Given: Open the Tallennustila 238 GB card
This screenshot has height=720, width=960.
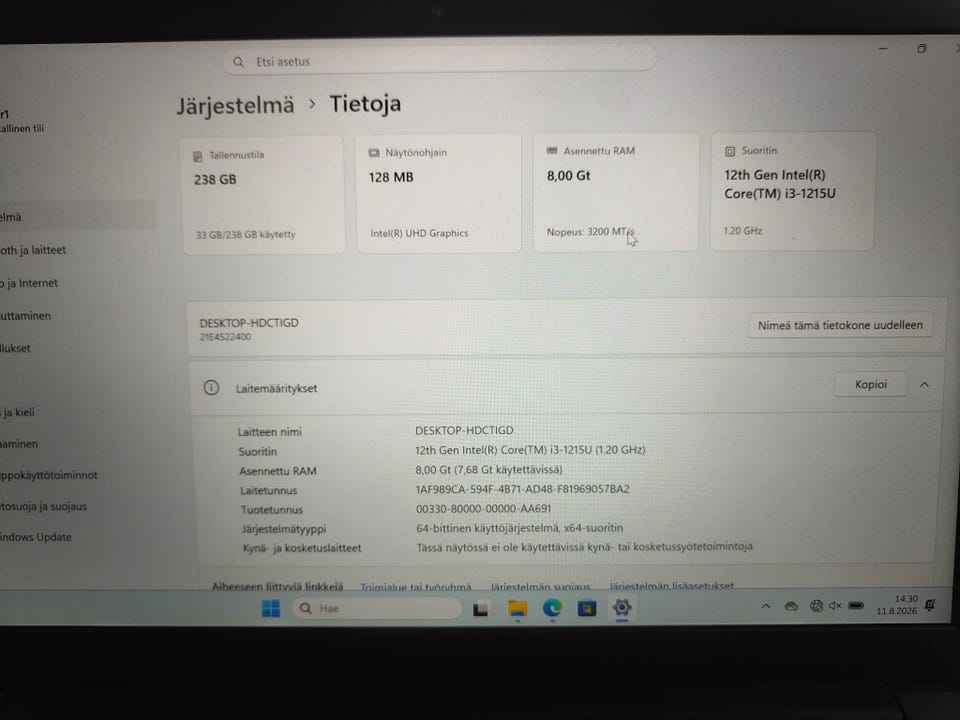Looking at the screenshot, I should click(263, 195).
